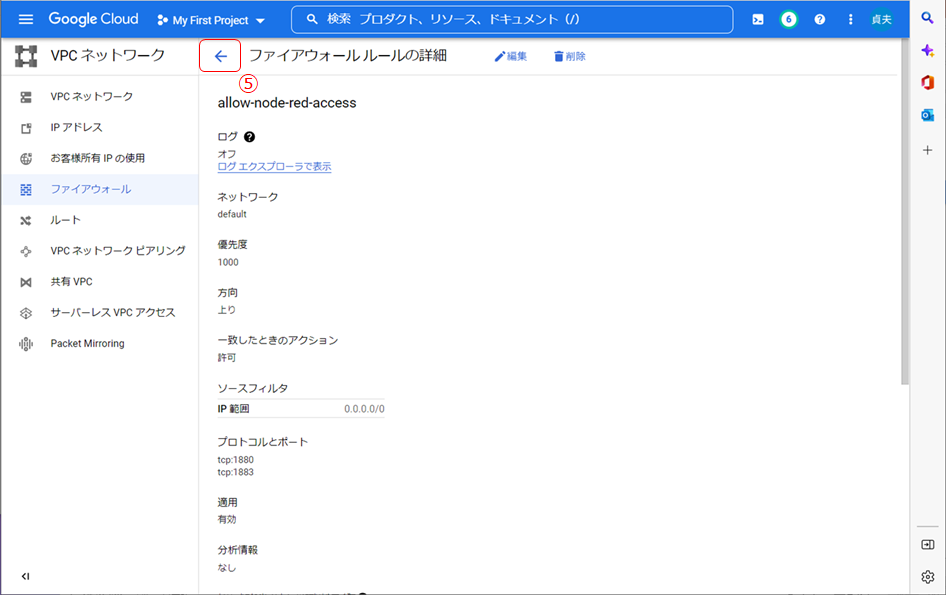The image size is (946, 595).
Task: Open the notifications badge showing 6
Action: (x=788, y=20)
